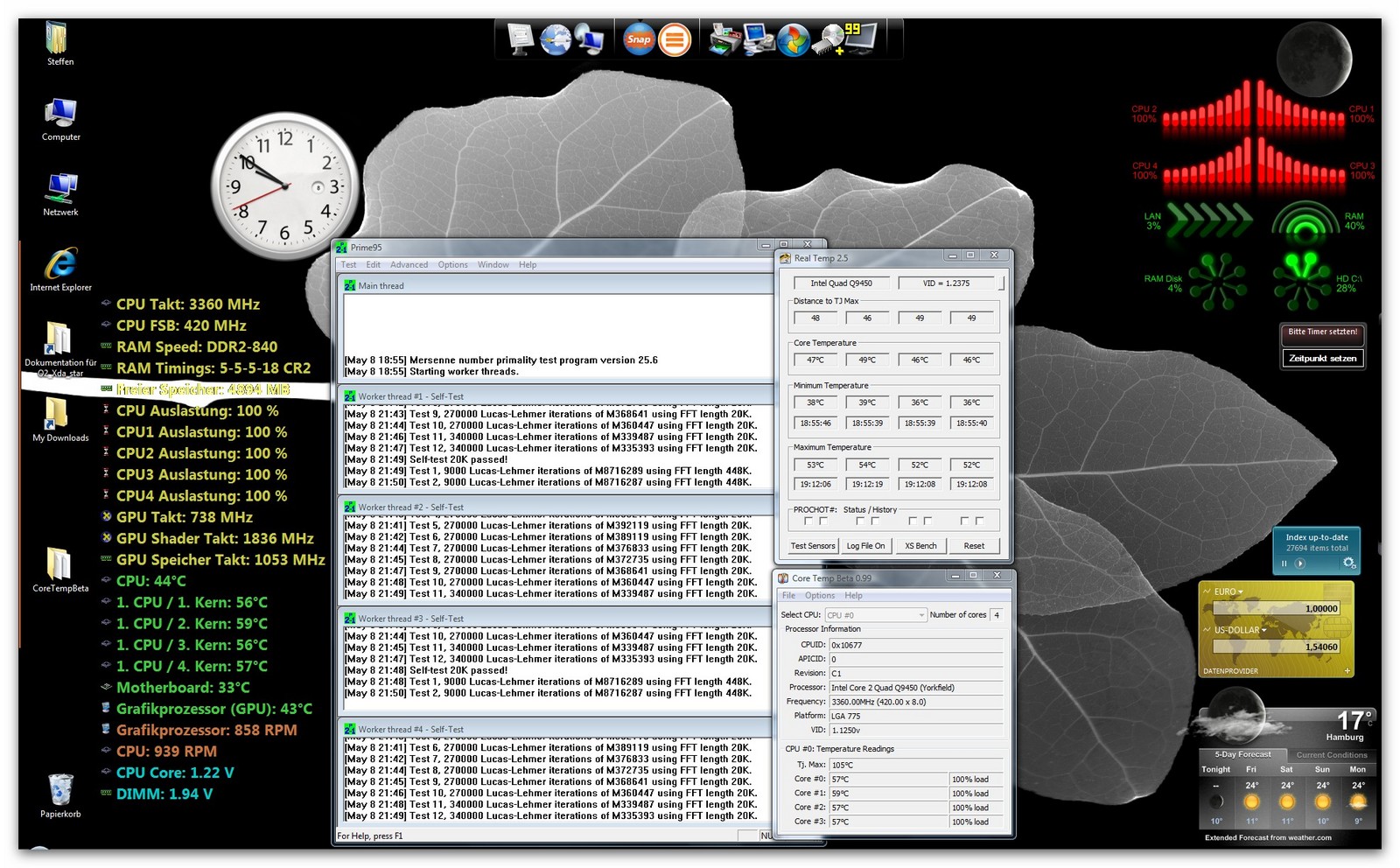Click the Number of cores field
1400x868 pixels.
(x=997, y=615)
